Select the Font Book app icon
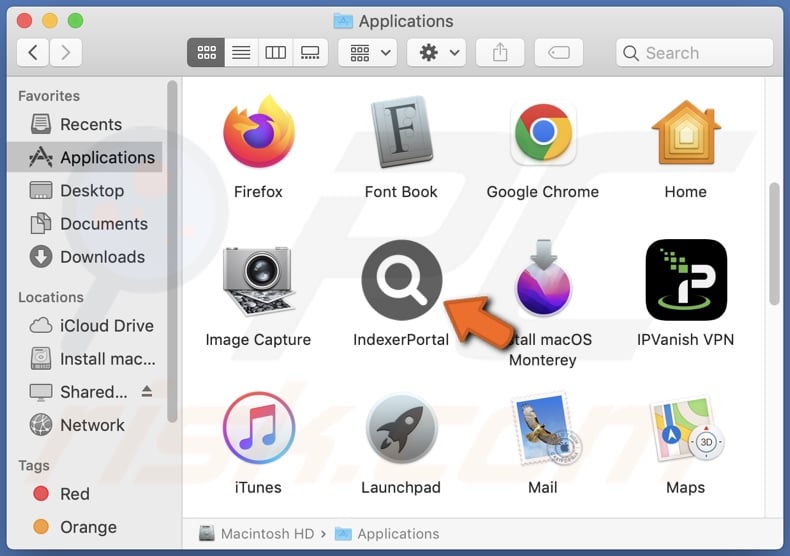Viewport: 790px width, 556px height. coord(402,132)
